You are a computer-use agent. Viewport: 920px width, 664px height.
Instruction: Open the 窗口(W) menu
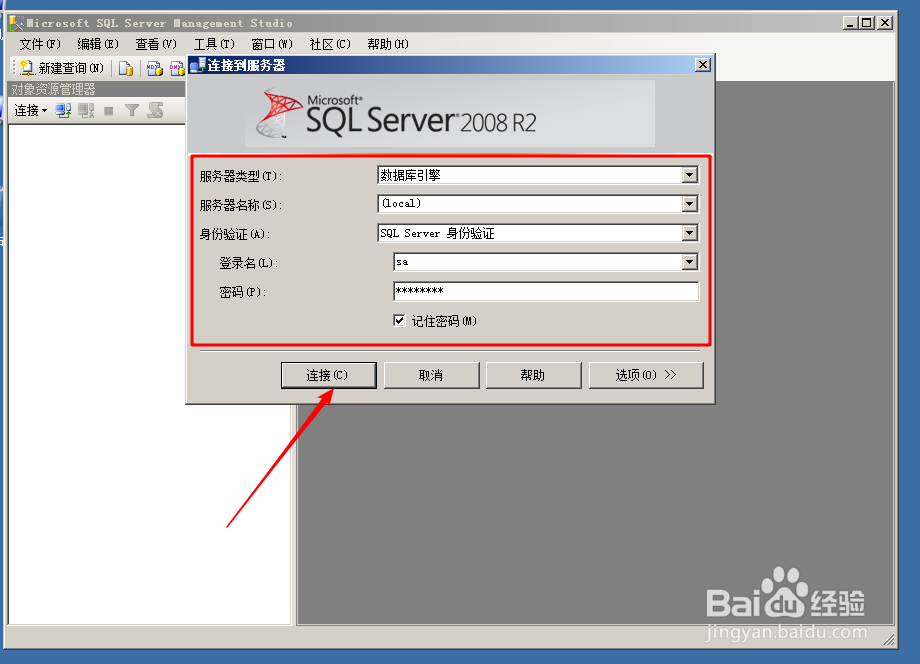click(272, 44)
